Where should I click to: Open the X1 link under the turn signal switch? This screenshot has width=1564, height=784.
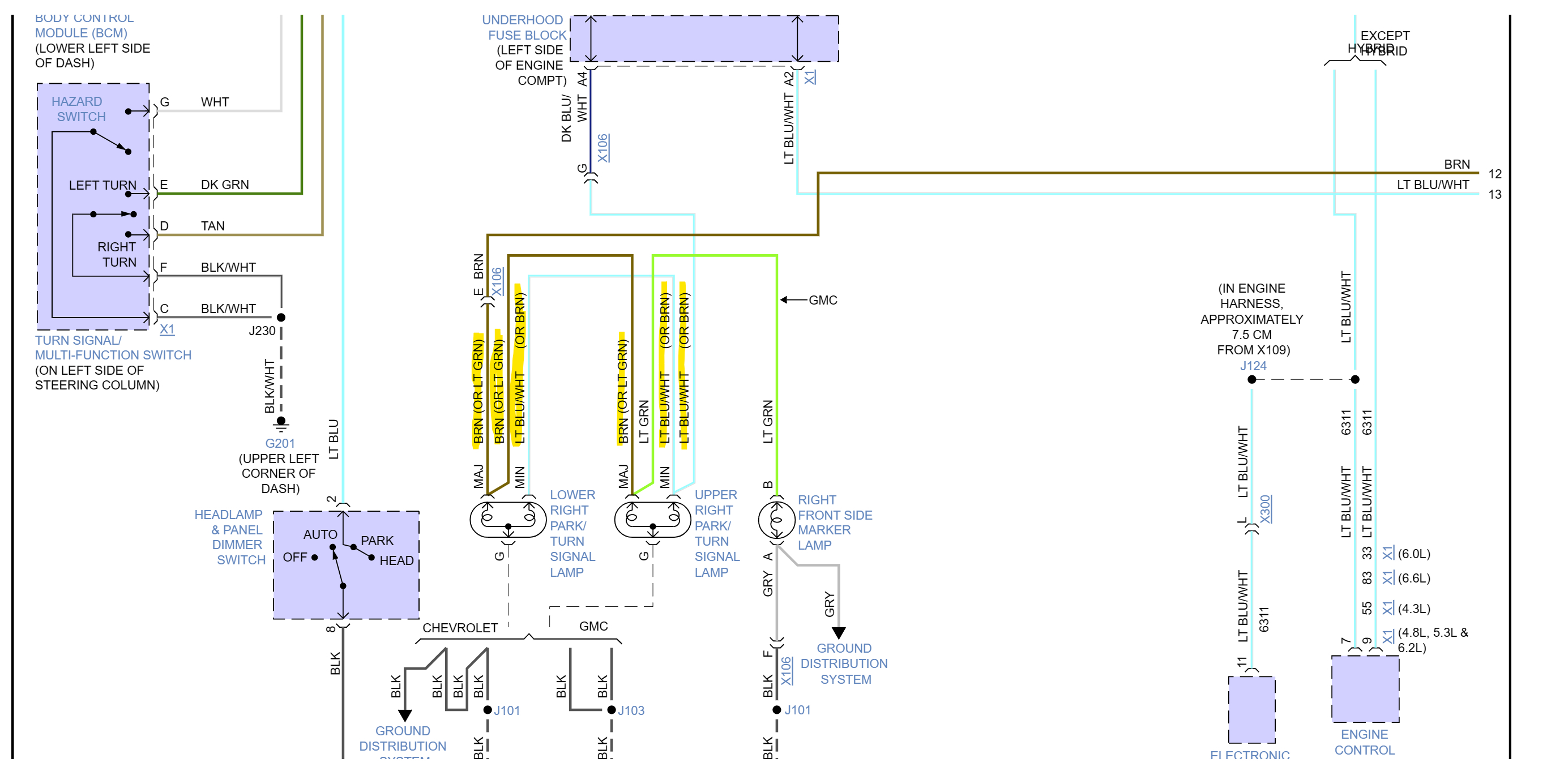point(167,329)
